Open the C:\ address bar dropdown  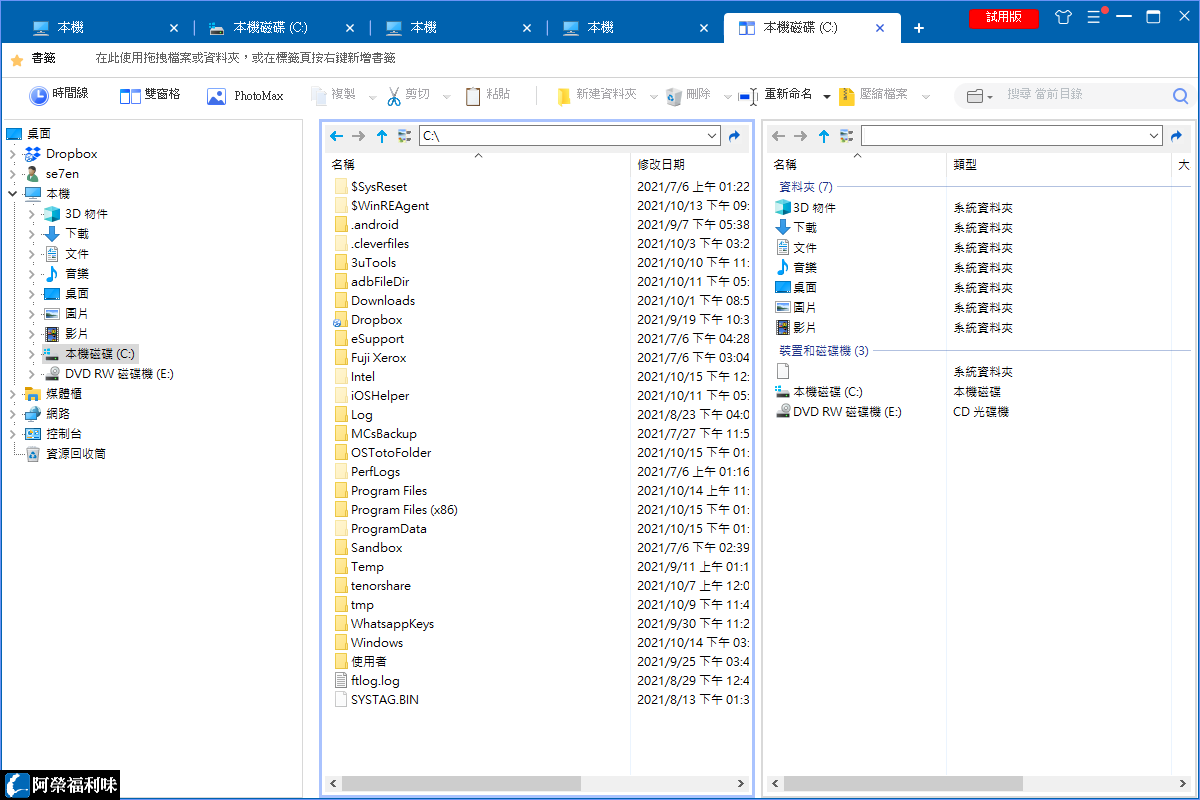[714, 135]
